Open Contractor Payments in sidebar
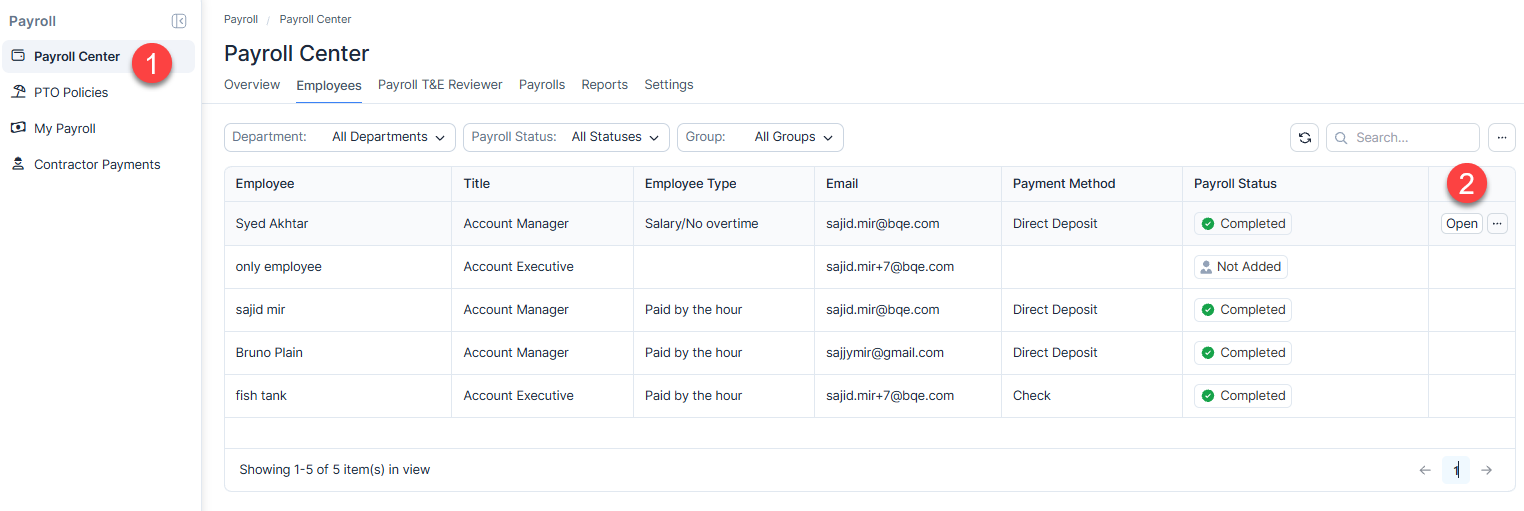Viewport: 1524px width, 511px height. tap(98, 165)
